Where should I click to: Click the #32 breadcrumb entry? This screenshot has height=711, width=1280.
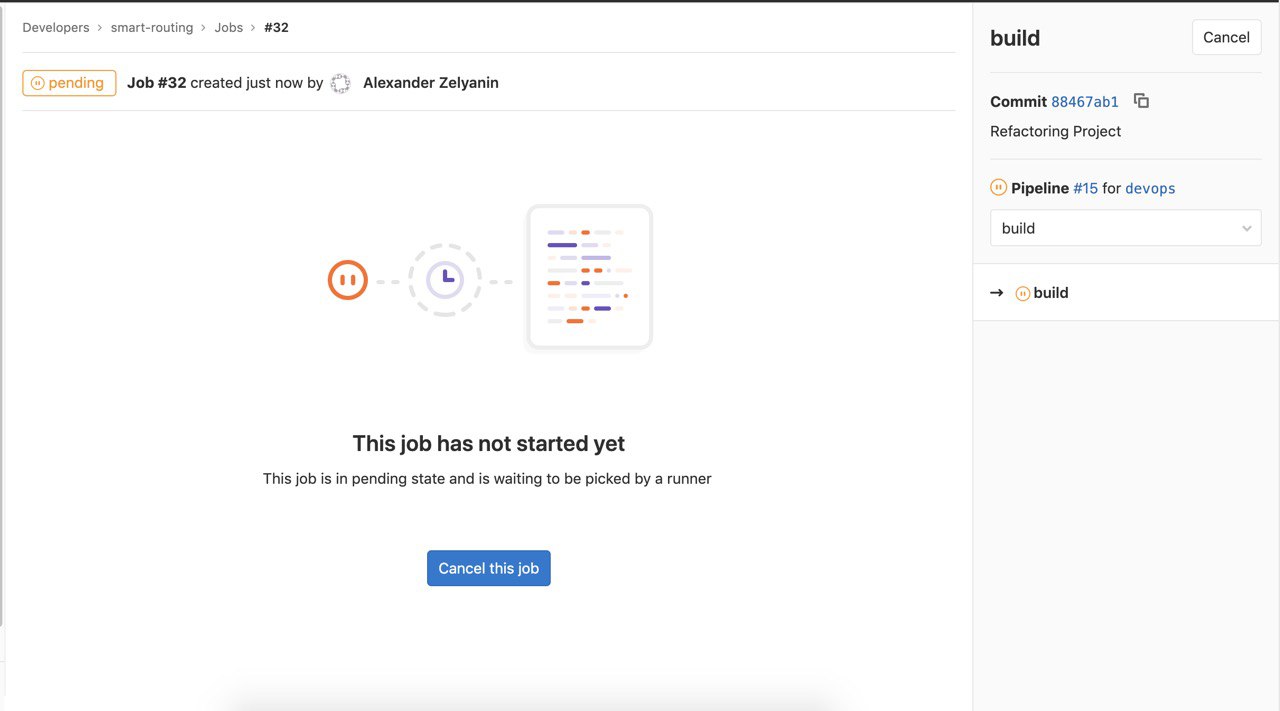coord(277,27)
